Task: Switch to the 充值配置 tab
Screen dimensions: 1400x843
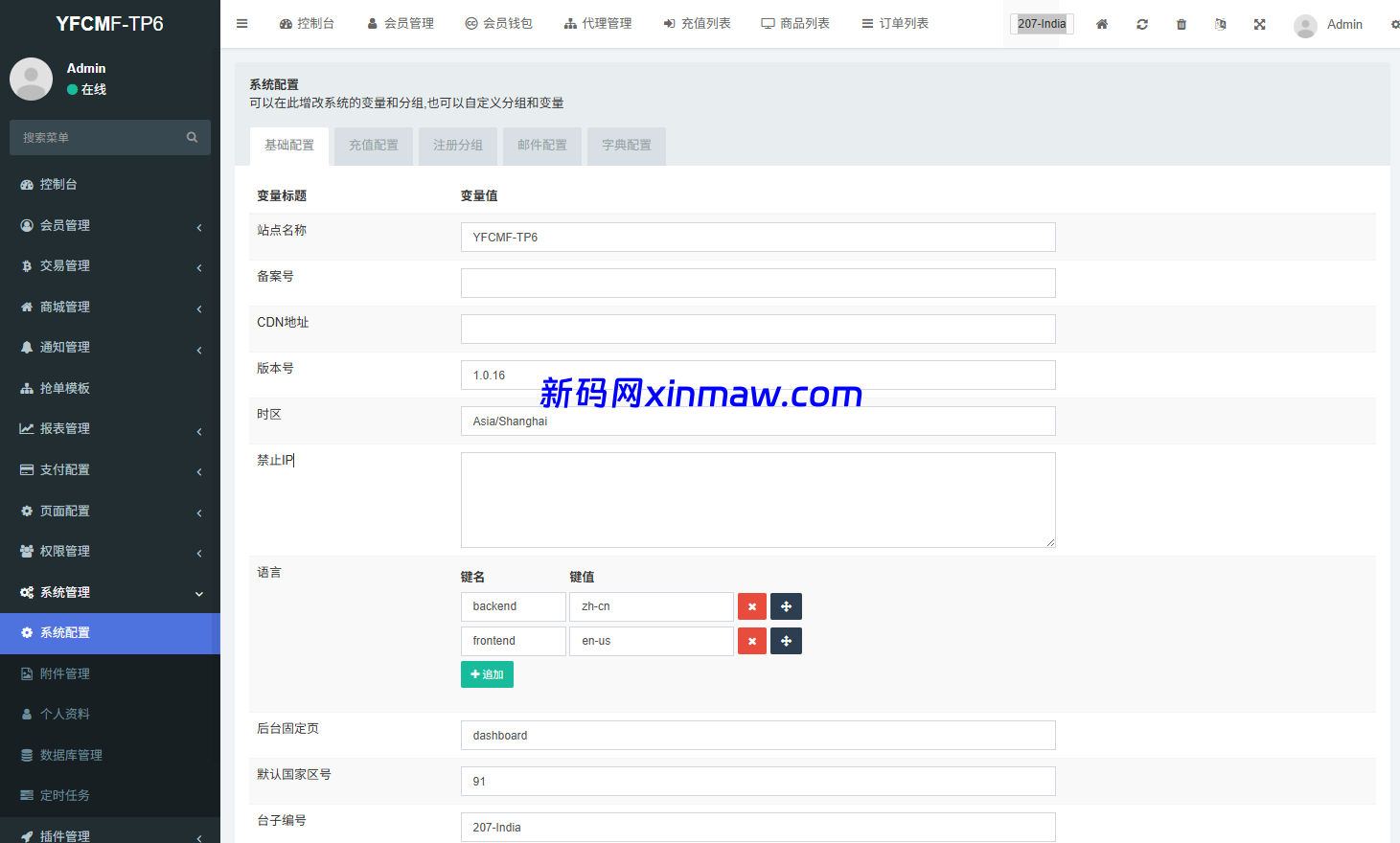Action: click(x=373, y=146)
